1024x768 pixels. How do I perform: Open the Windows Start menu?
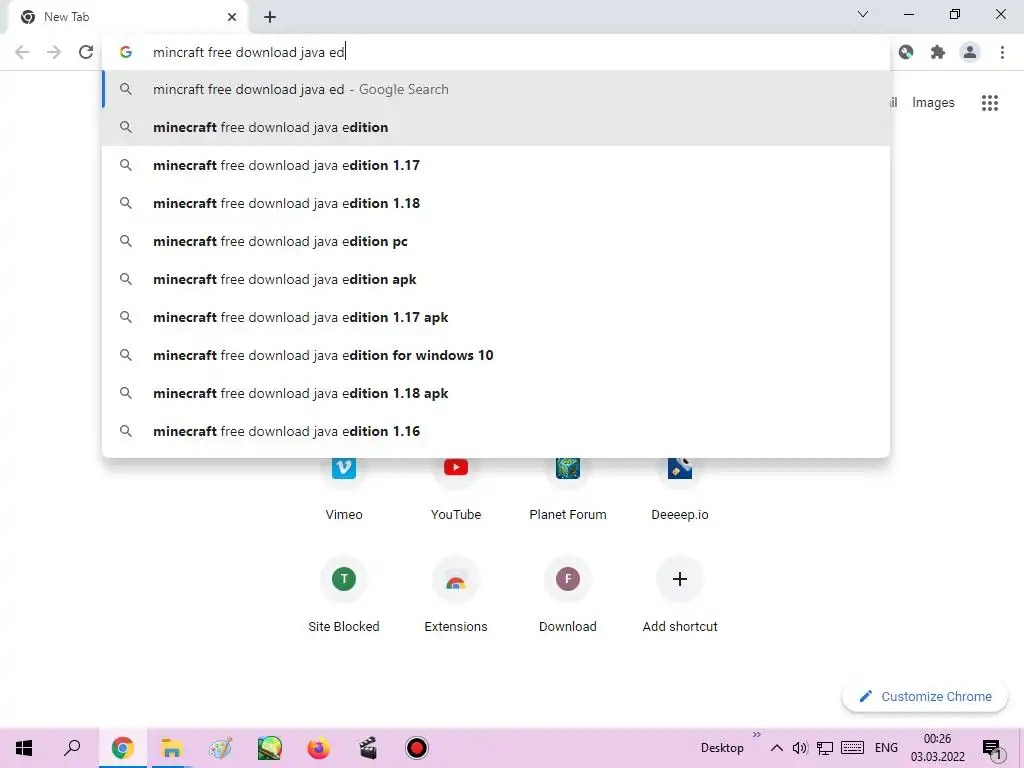[x=24, y=748]
